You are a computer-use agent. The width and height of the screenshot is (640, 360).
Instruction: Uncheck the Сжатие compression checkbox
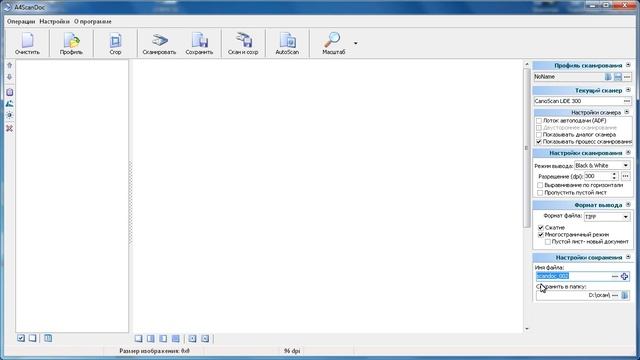pyautogui.click(x=541, y=227)
